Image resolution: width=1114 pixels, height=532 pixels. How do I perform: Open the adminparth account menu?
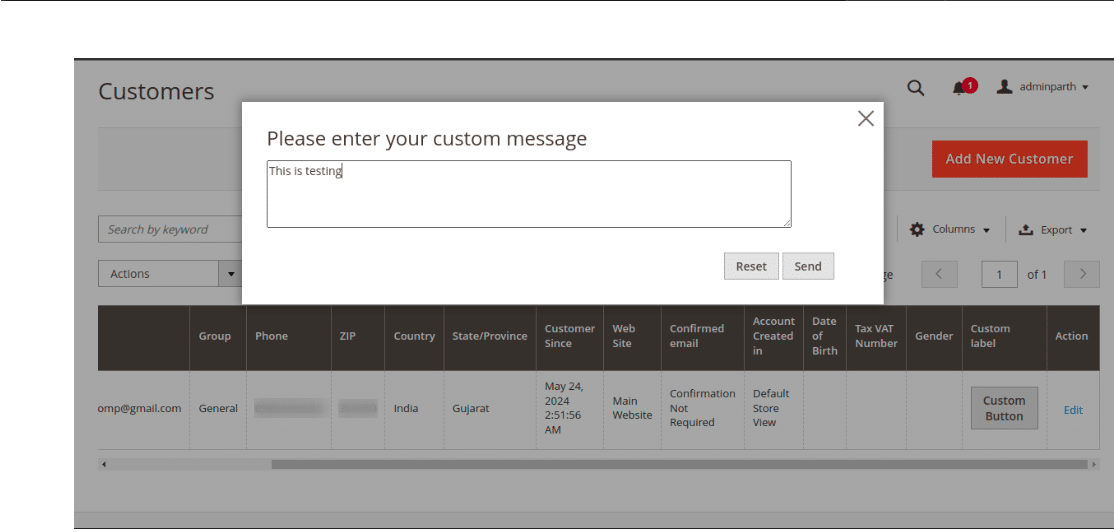click(x=1042, y=87)
